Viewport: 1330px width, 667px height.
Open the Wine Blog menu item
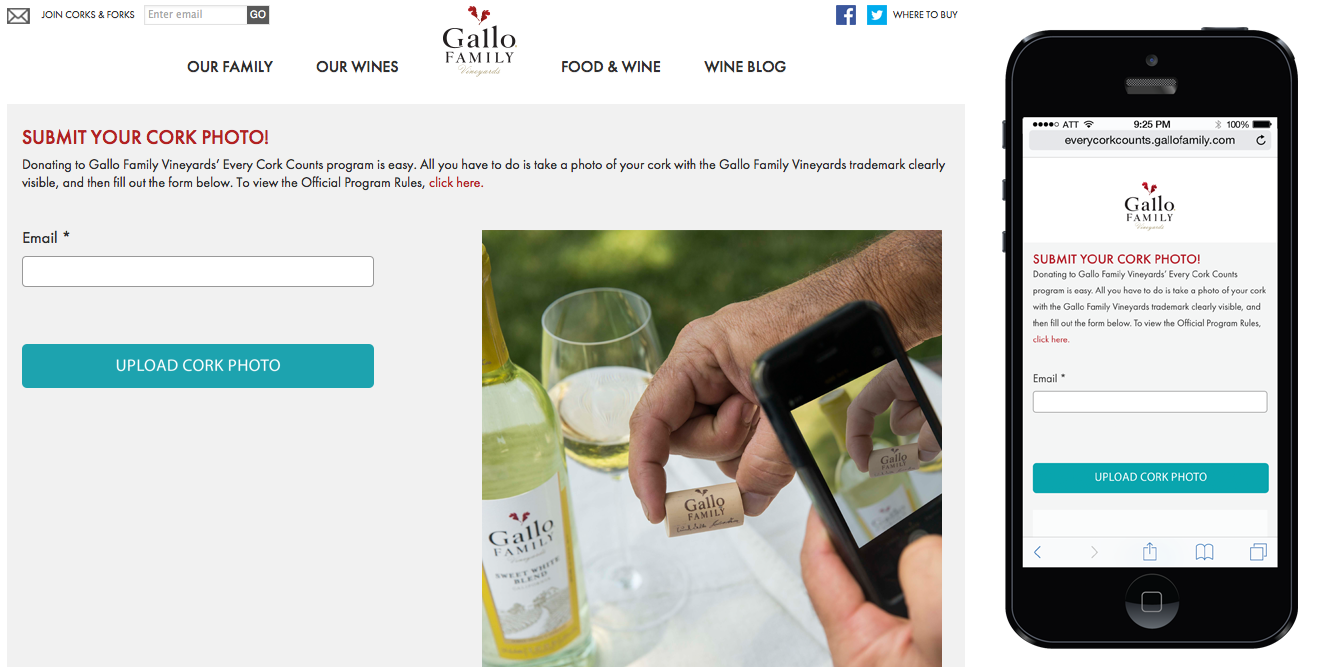pyautogui.click(x=745, y=67)
